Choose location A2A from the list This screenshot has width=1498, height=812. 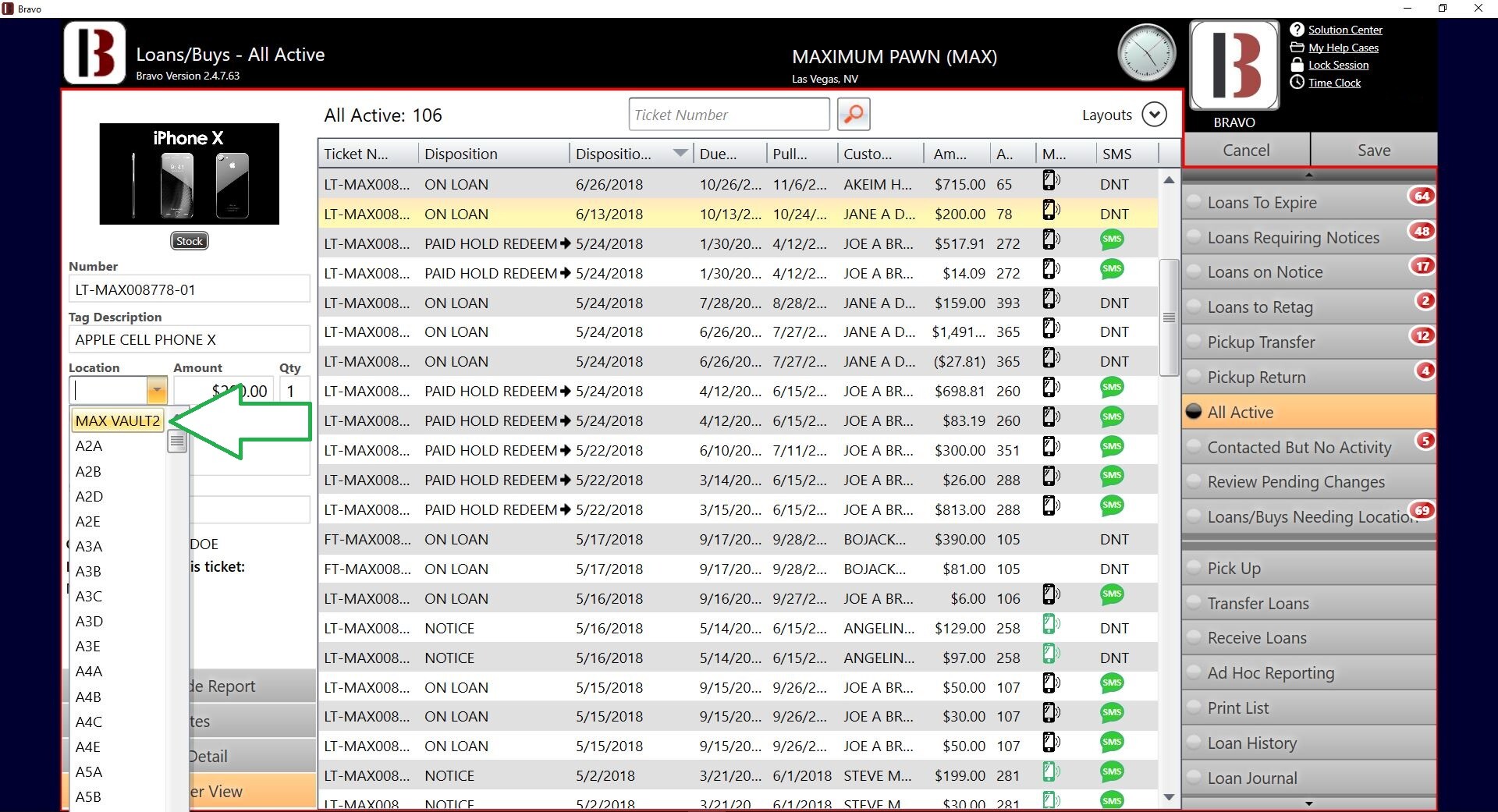(89, 446)
